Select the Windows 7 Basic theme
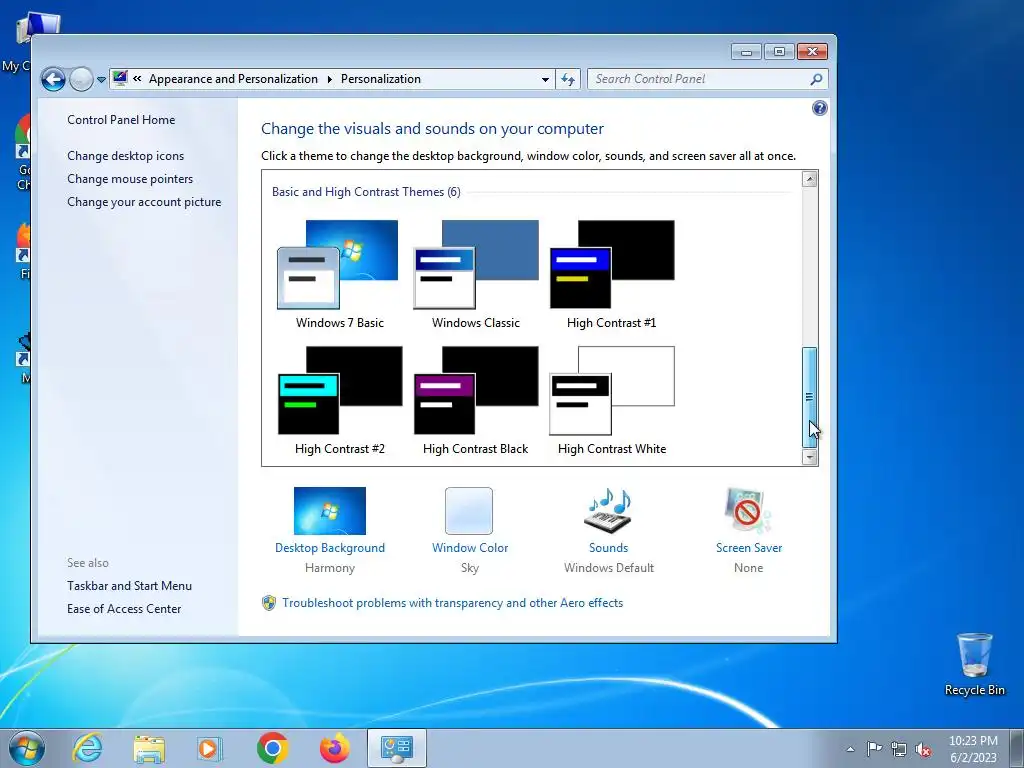 coord(338,274)
